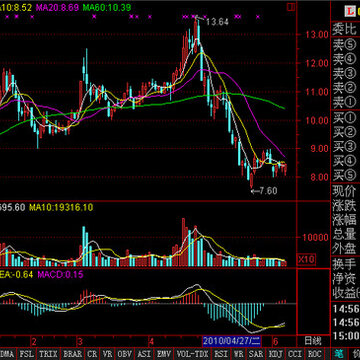Click the 买④ bid level row
Image resolution: width=360 pixels, height=360 pixels.
[x=345, y=161]
